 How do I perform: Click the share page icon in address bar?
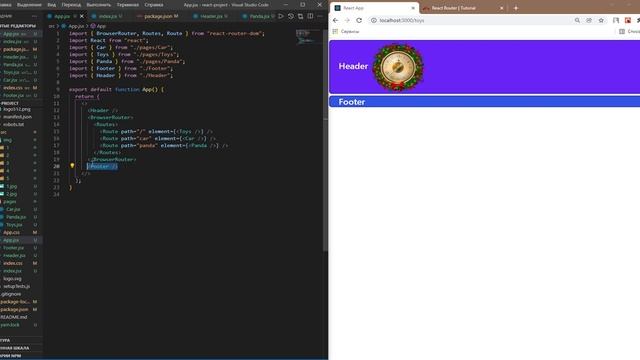point(589,20)
